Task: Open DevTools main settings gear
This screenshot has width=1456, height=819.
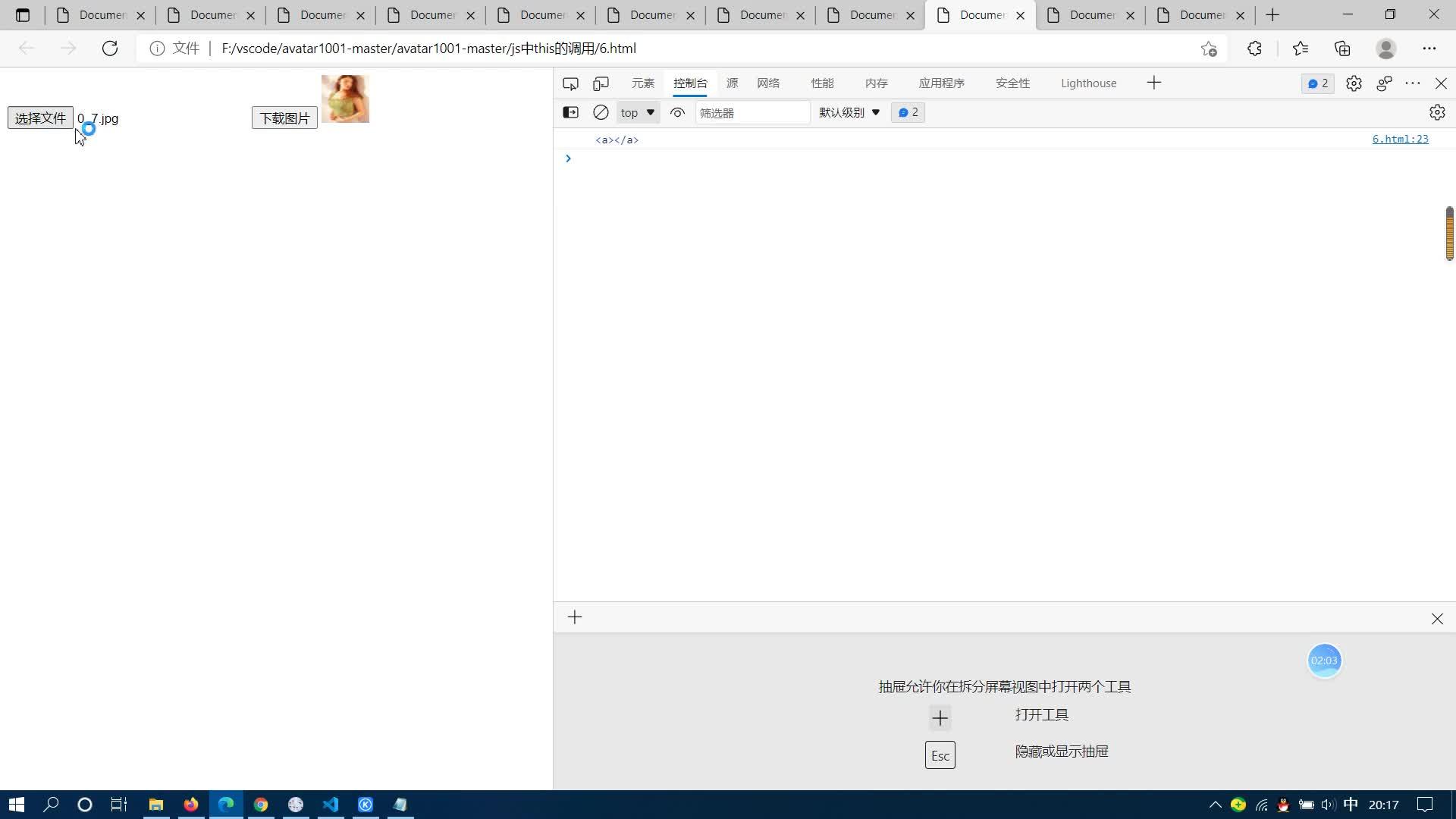Action: 1354,83
